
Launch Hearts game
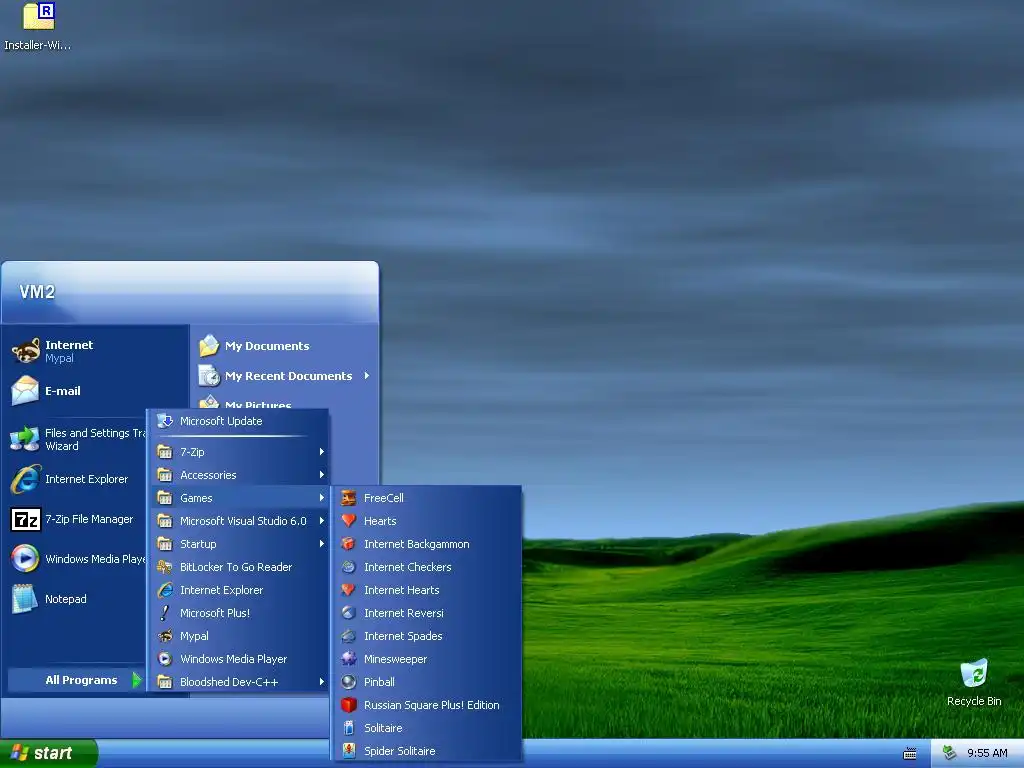click(427, 520)
